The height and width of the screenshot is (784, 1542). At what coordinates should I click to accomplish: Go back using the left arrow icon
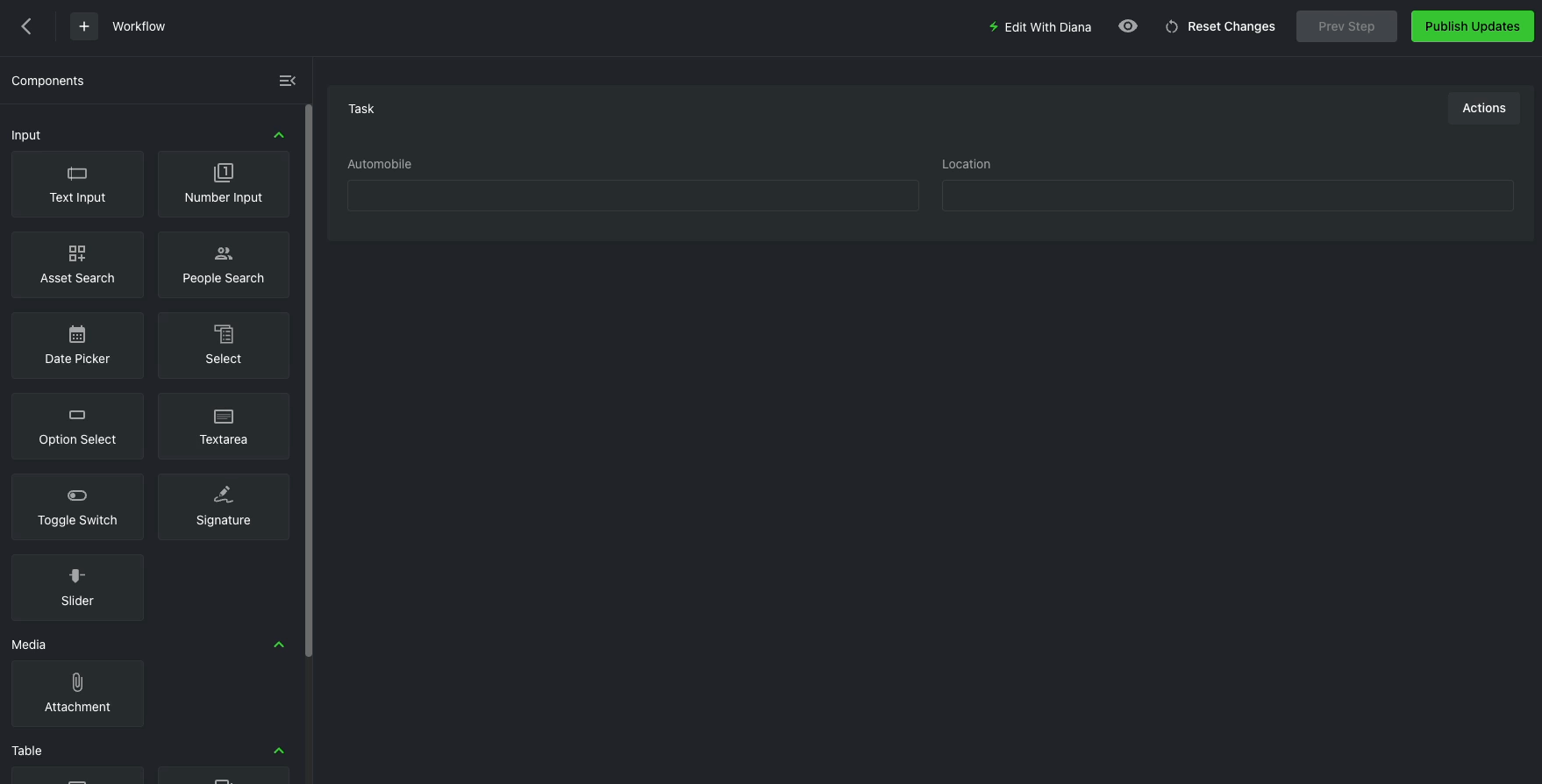pos(26,26)
